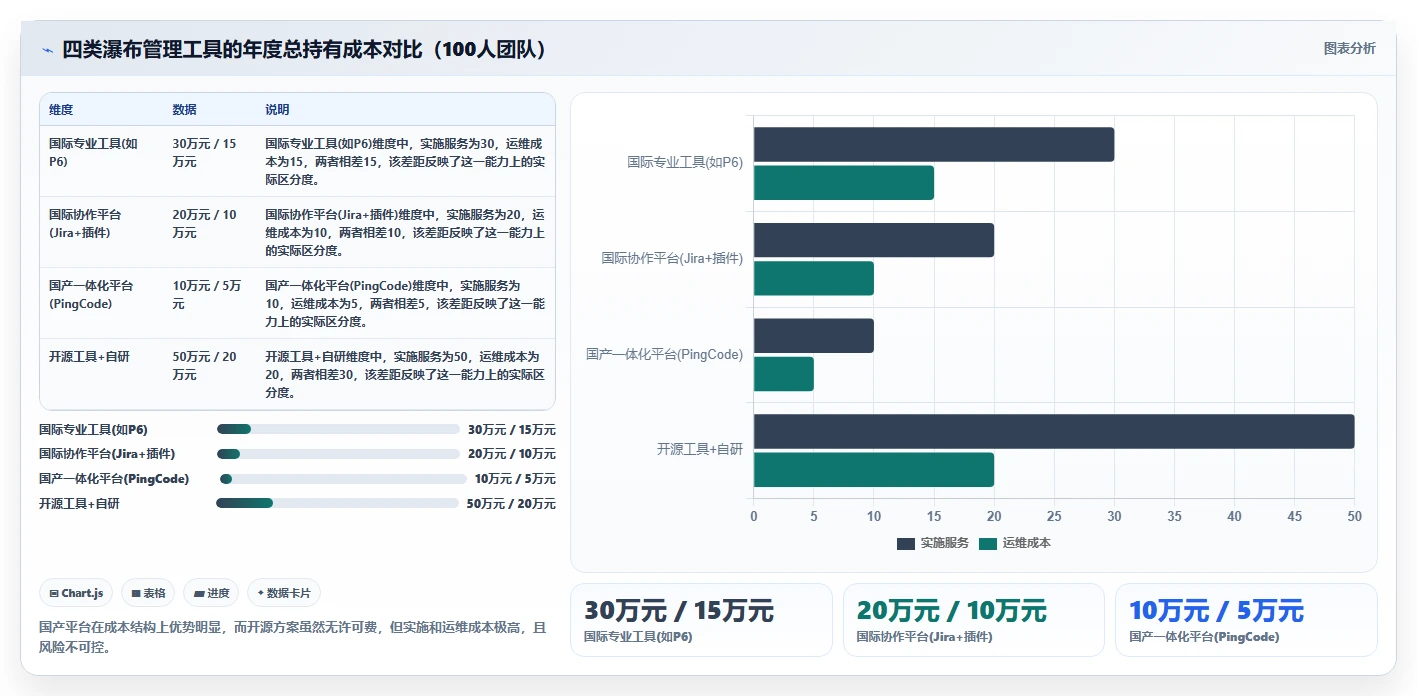Toggle the 运维成本 legend swatch
Screen dimensions: 1417x696
[x=988, y=543]
